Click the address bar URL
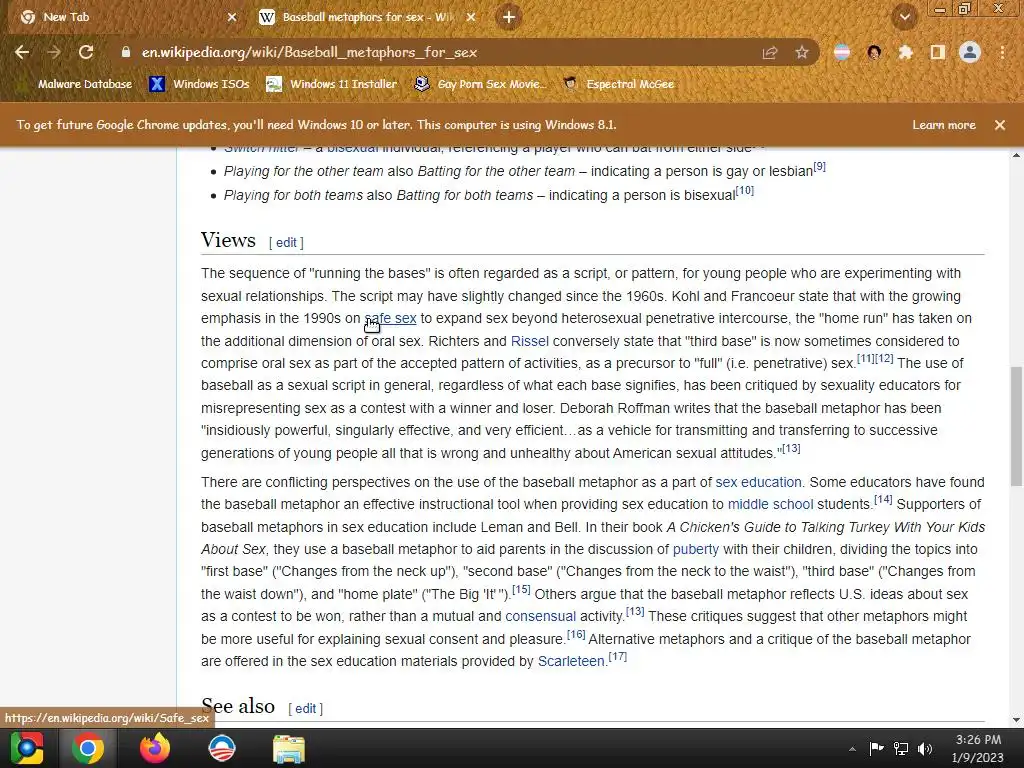Screen dimensions: 1024x768 (x=310, y=52)
